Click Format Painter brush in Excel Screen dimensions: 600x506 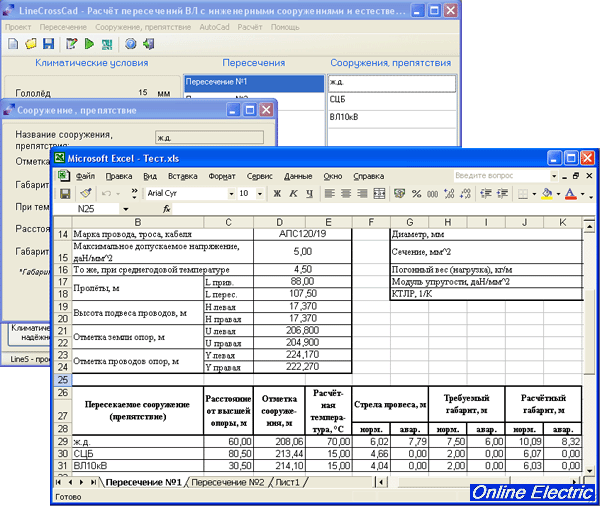tap(86, 193)
